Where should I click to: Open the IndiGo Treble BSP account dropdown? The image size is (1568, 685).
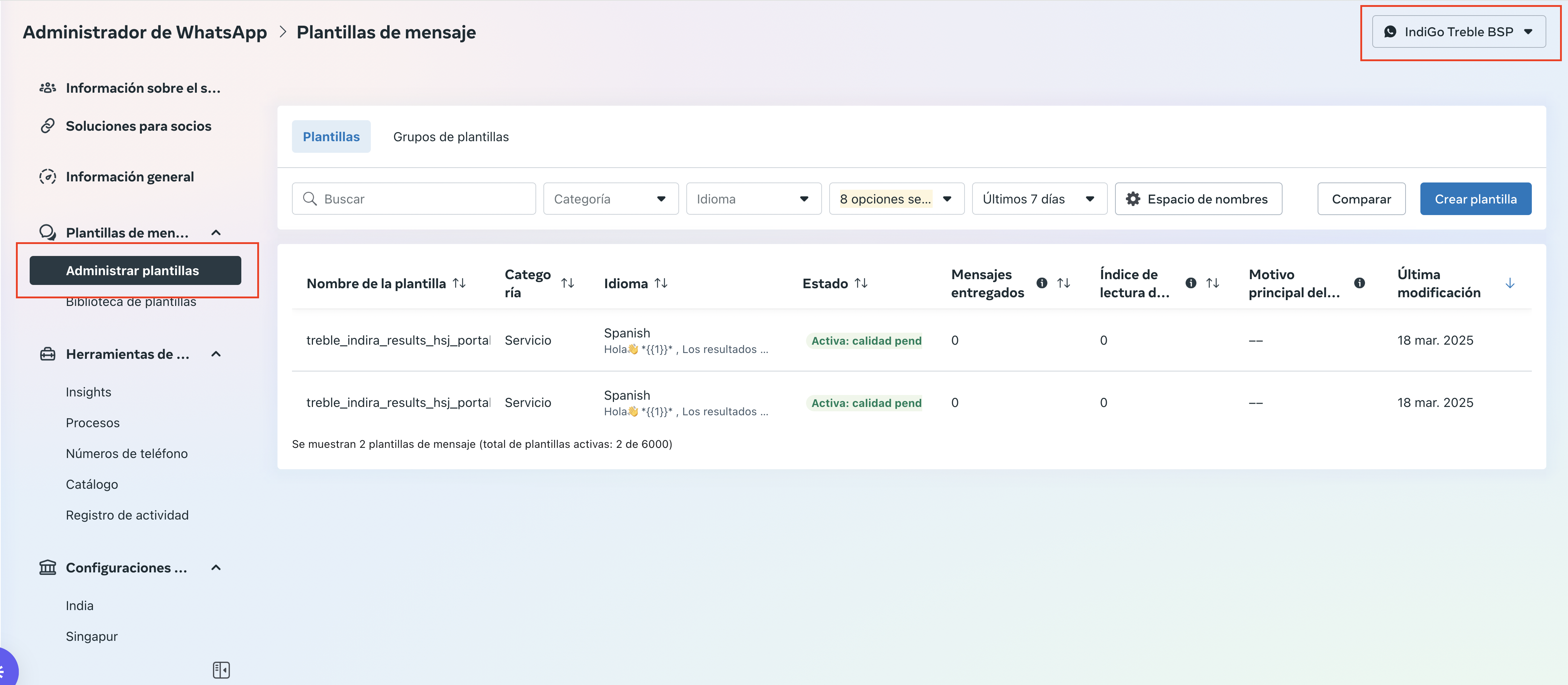click(1458, 31)
